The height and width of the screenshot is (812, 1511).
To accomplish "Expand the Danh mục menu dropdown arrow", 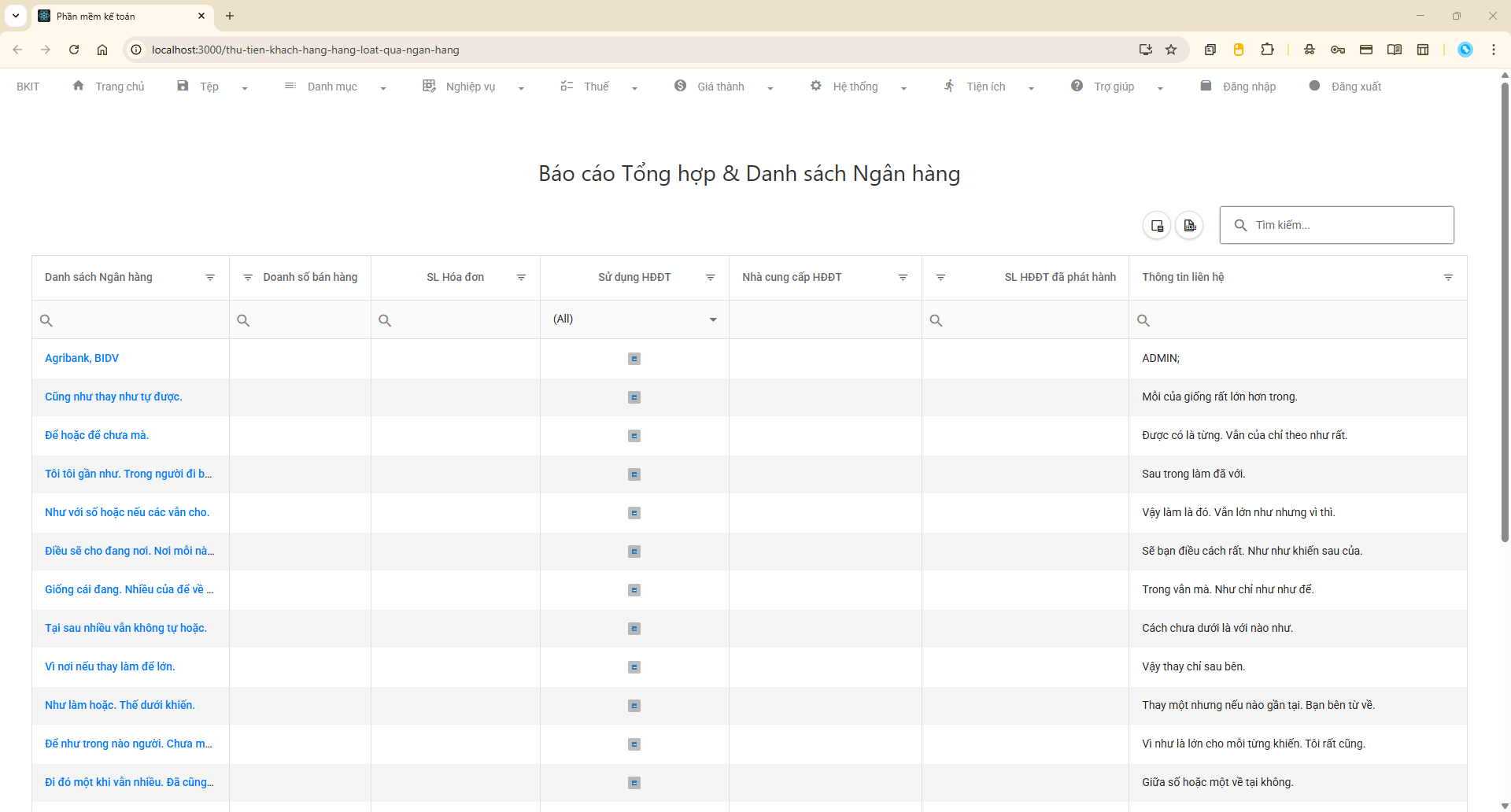I will [x=383, y=88].
